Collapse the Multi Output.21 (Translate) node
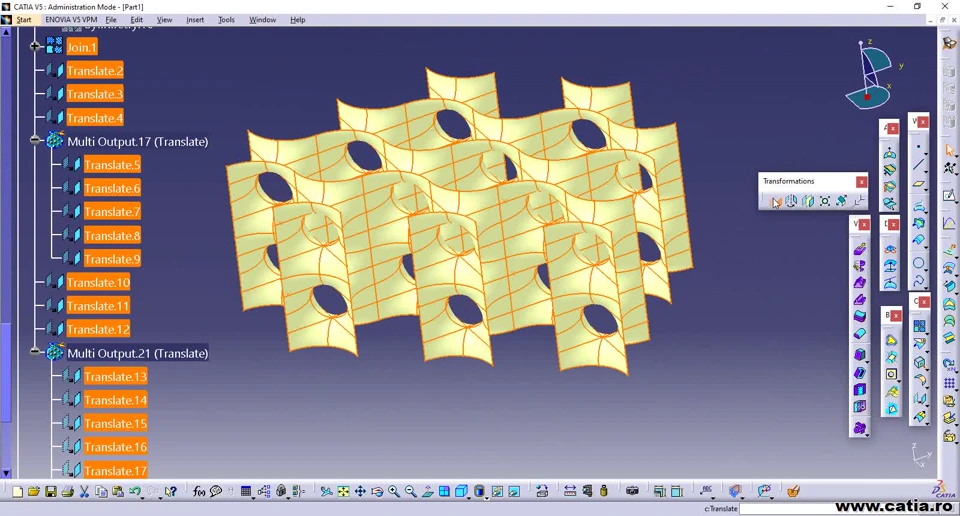This screenshot has height=516, width=960. click(x=35, y=353)
